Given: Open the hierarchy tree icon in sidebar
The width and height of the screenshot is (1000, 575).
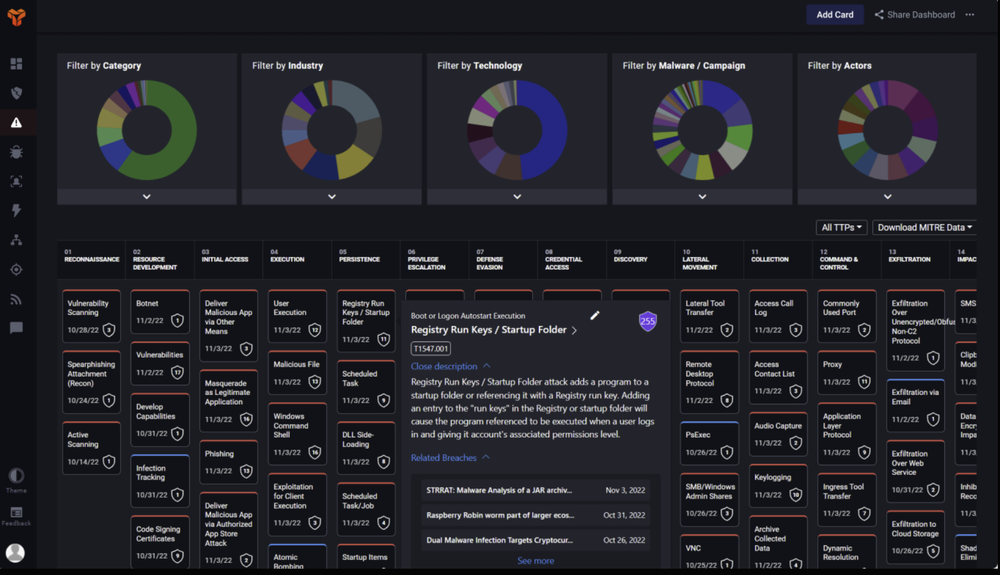Looking at the screenshot, I should coord(17,240).
